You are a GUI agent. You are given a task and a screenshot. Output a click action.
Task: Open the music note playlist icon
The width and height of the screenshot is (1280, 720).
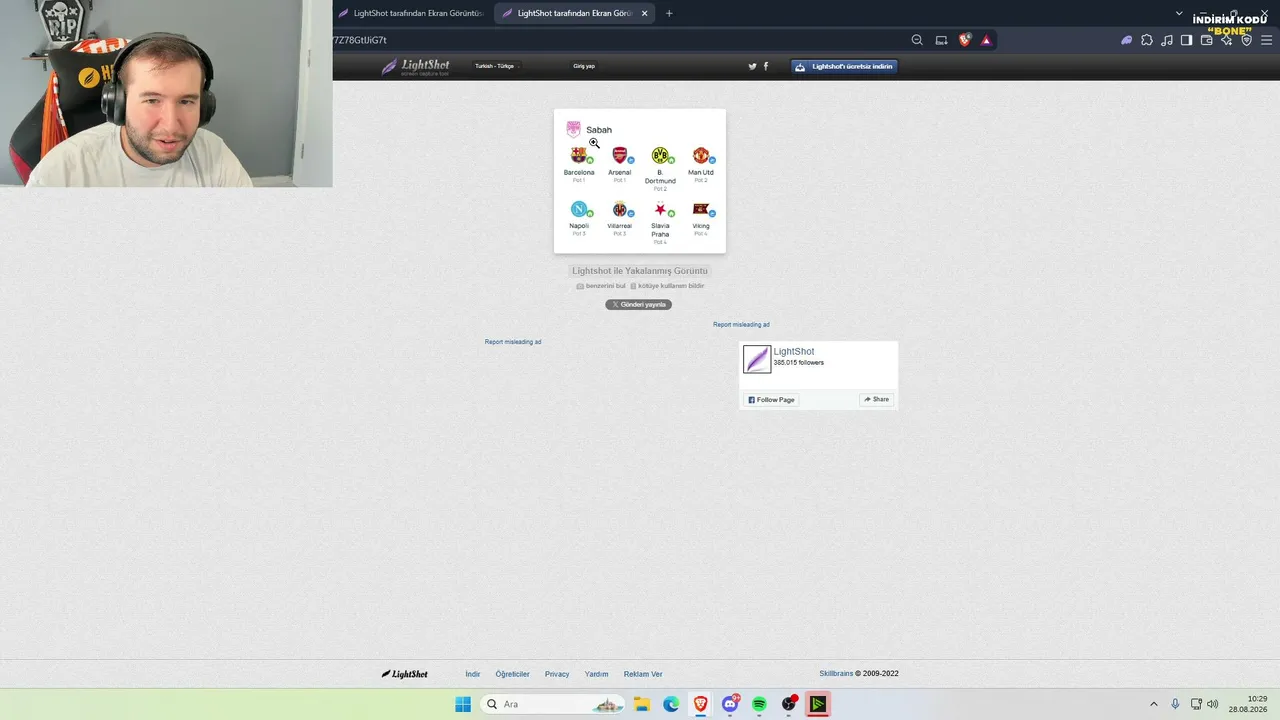click(1167, 40)
